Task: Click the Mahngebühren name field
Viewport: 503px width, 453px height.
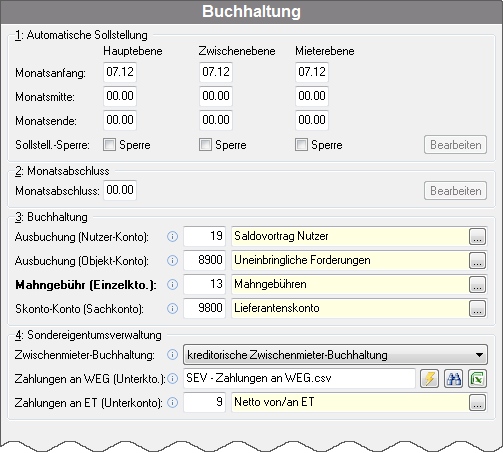Action: click(350, 285)
